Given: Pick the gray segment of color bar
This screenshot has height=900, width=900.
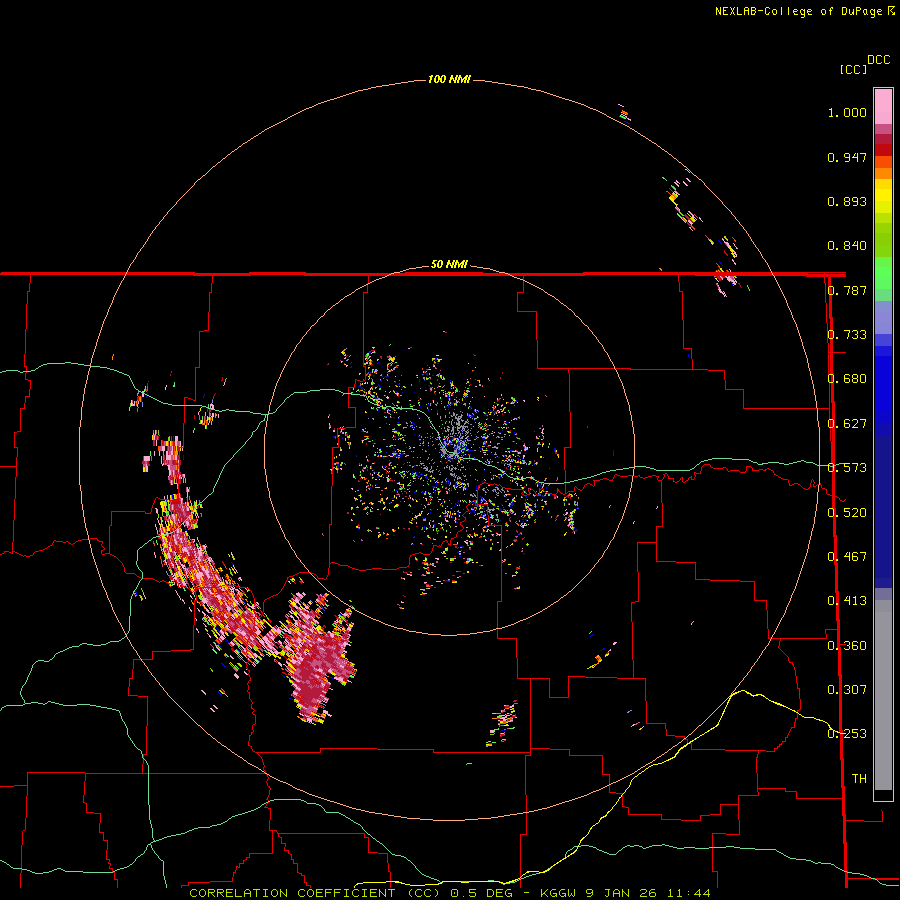Looking at the screenshot, I should click(883, 695).
